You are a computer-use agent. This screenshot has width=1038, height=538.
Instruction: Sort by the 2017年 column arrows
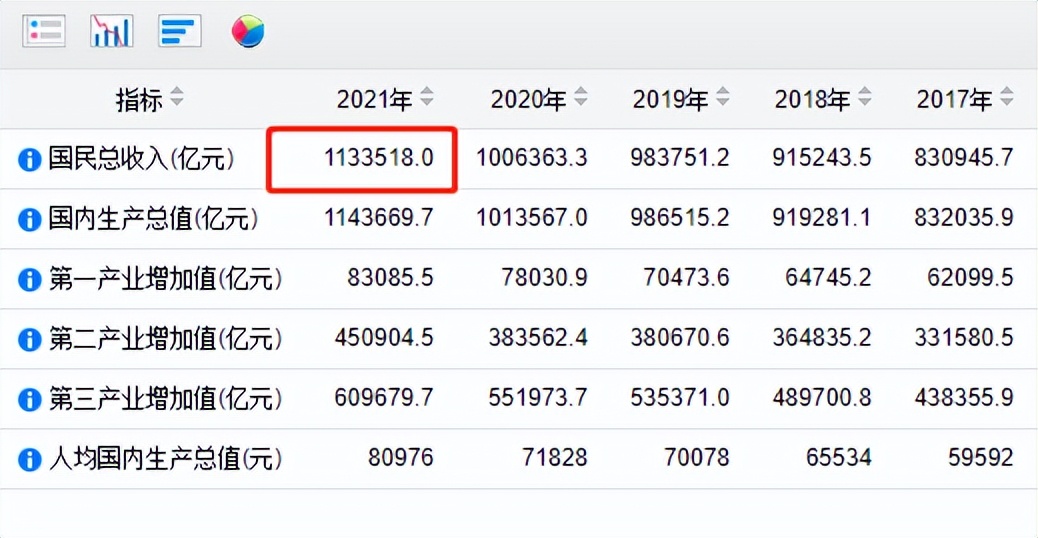[1006, 97]
